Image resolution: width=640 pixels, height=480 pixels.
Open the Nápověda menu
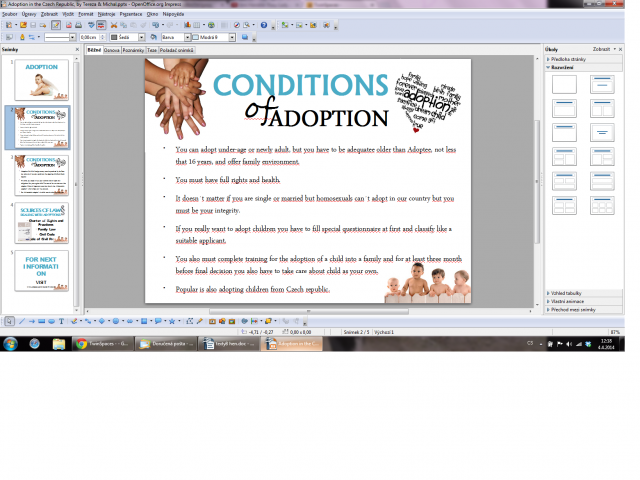173,14
